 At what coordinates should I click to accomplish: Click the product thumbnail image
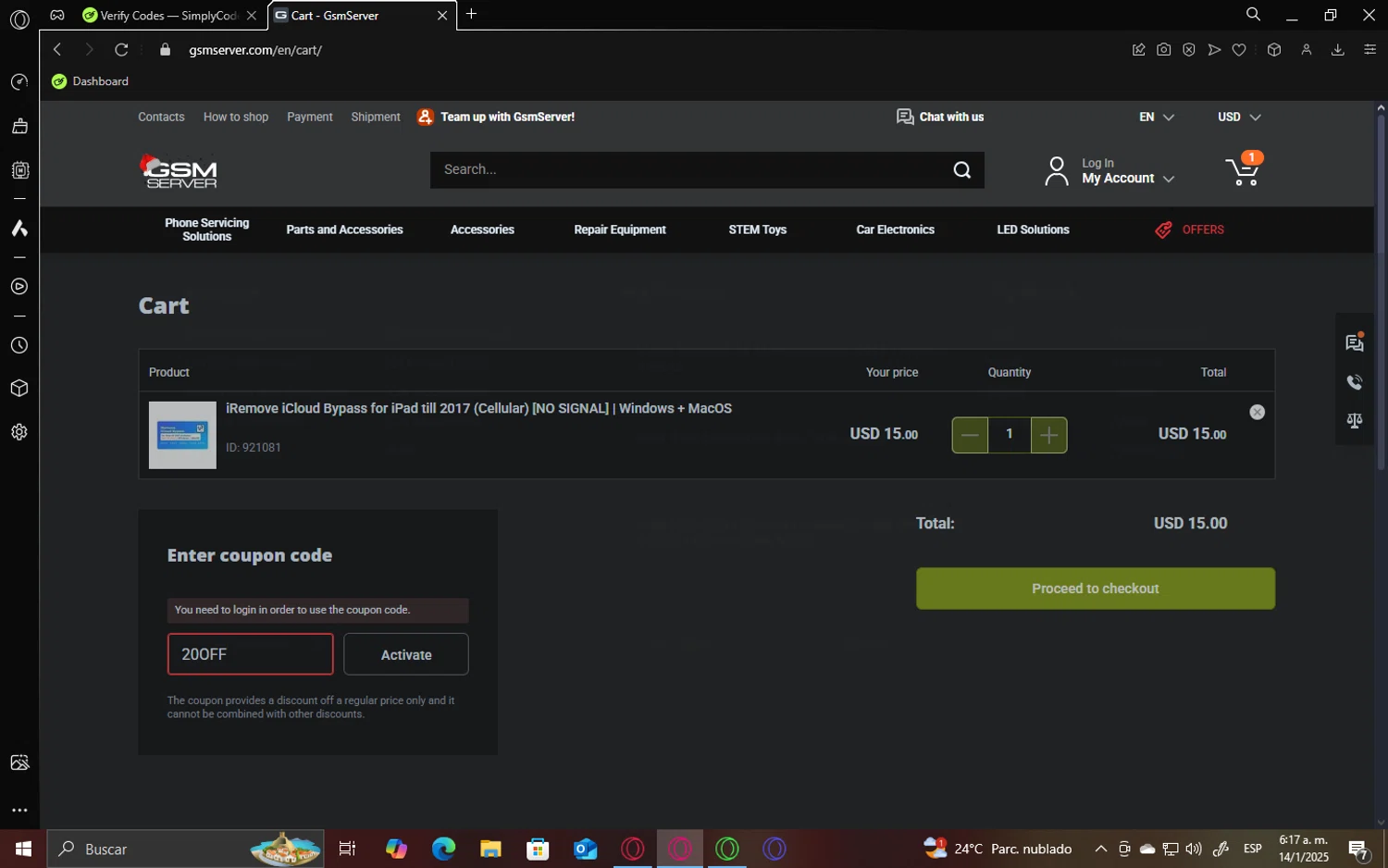182,435
